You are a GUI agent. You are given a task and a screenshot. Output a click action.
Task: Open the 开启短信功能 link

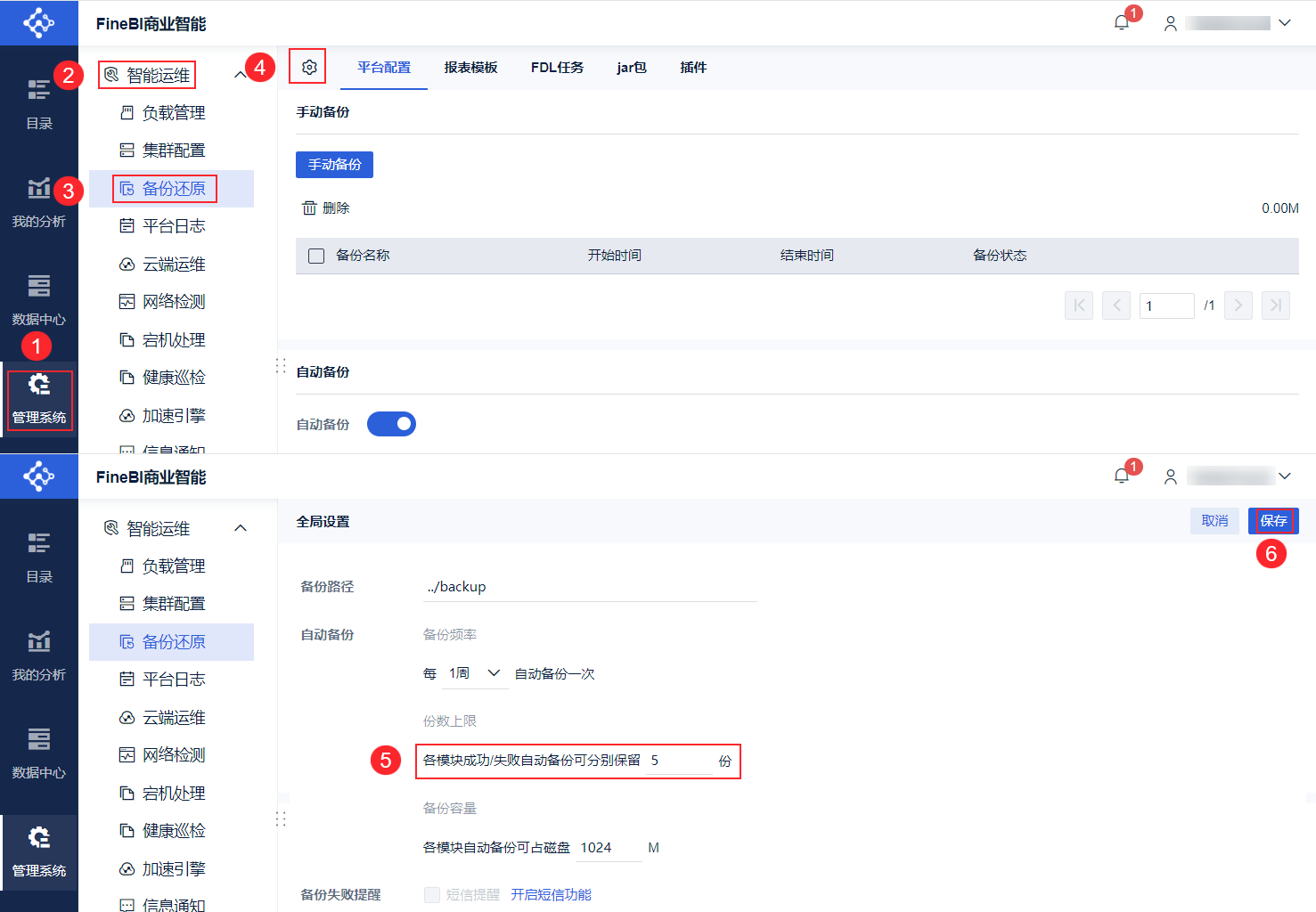click(x=551, y=895)
